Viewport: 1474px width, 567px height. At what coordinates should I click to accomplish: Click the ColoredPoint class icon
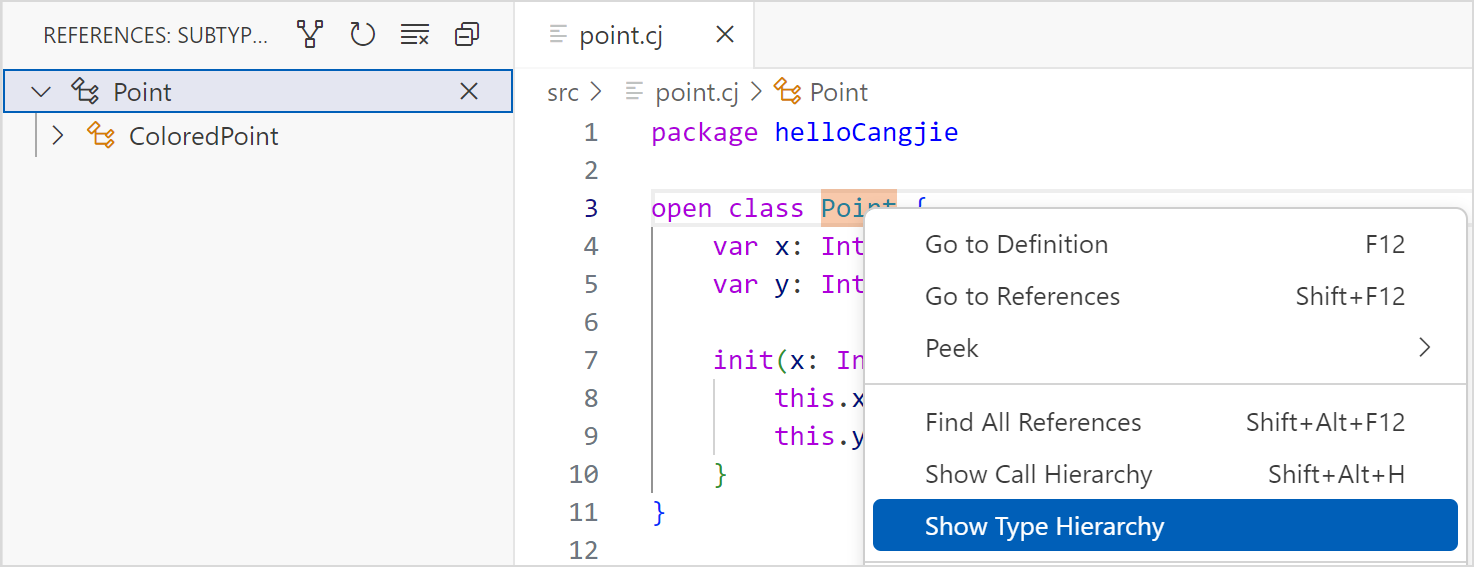tap(101, 136)
